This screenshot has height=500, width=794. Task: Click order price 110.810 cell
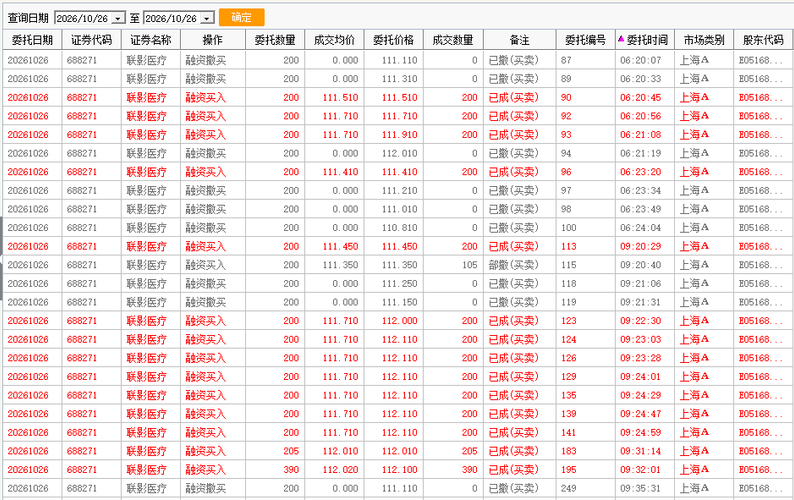pyautogui.click(x=393, y=228)
